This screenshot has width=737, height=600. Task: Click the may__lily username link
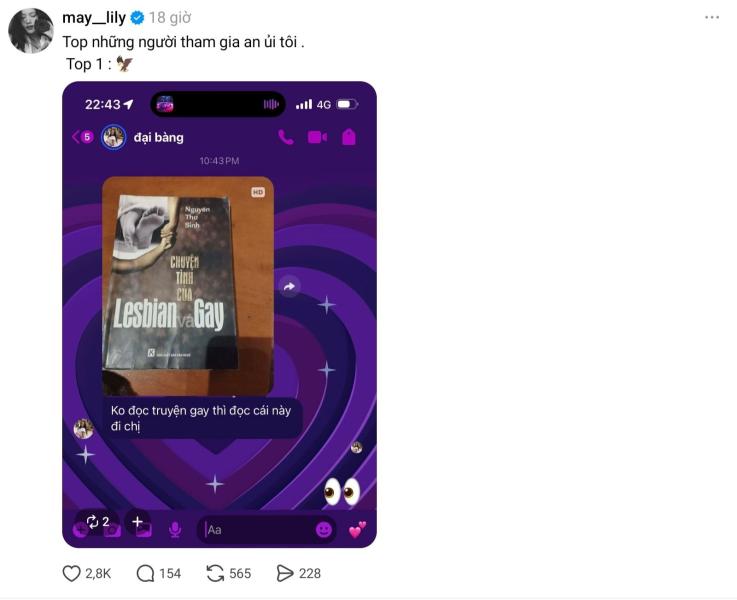(x=94, y=18)
